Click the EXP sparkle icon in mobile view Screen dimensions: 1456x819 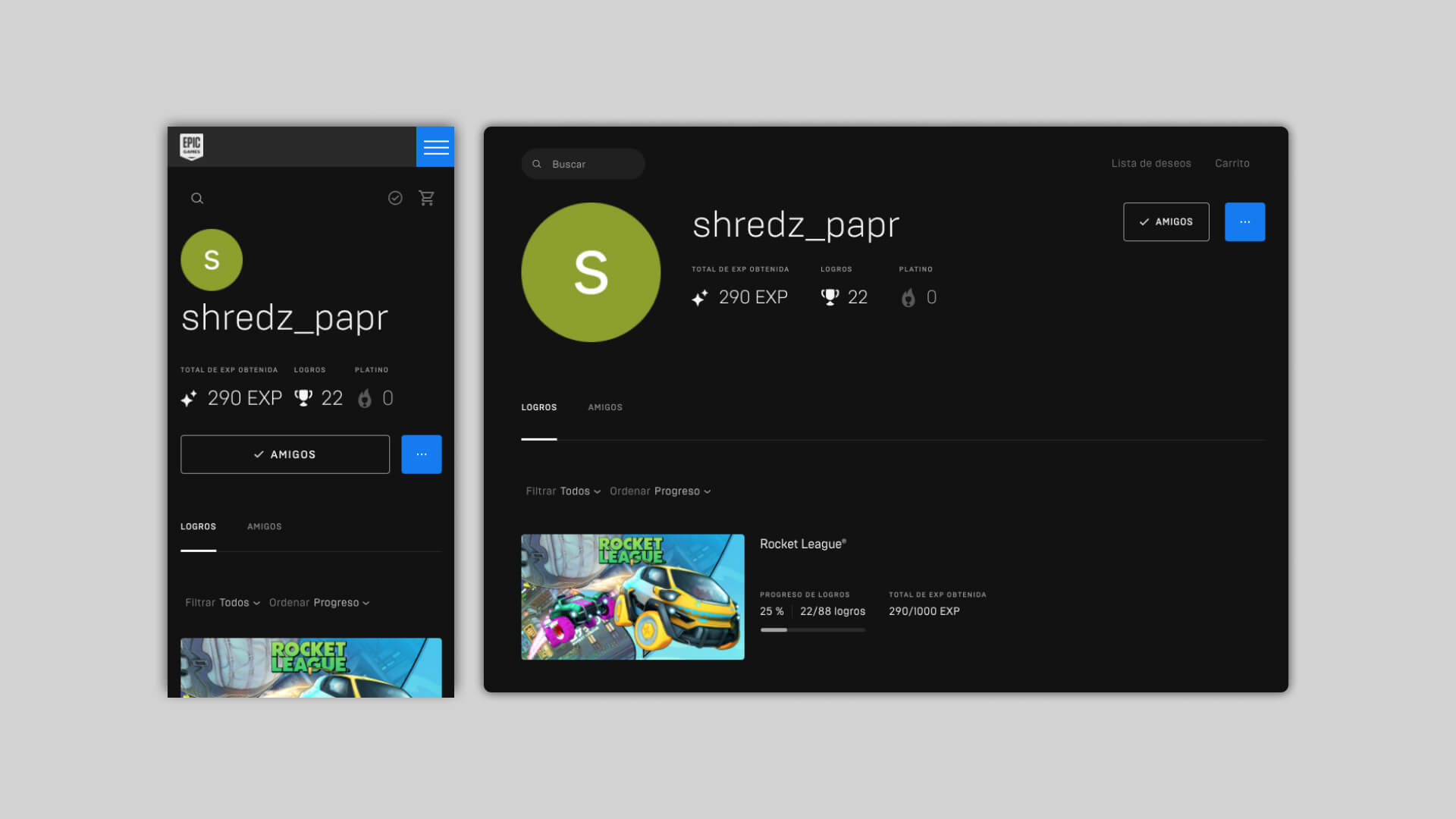(189, 398)
